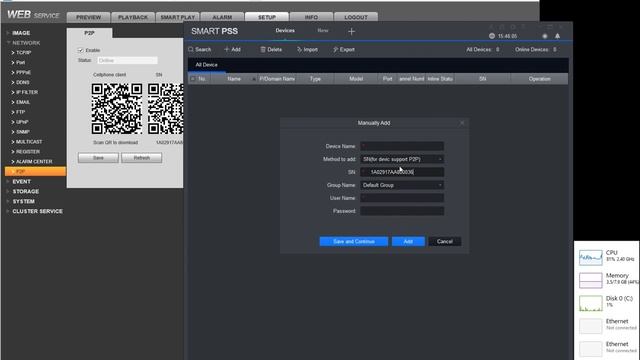Click the Memory usage graph thumbnail
The image size is (640, 360).
point(590,280)
